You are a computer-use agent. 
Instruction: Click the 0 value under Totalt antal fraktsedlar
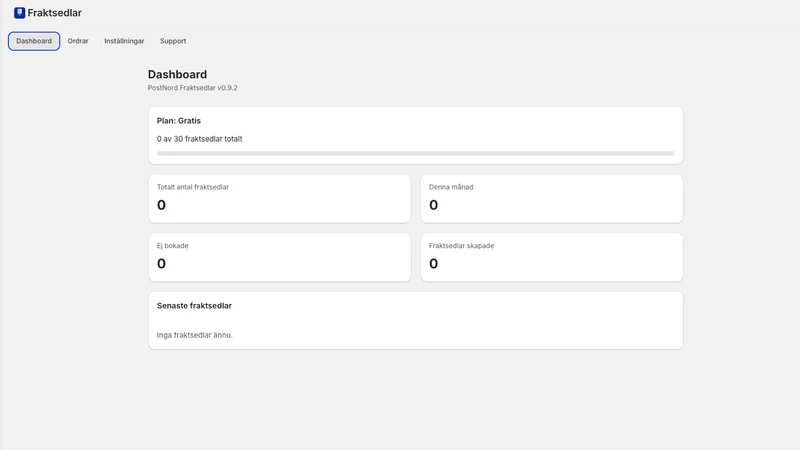161,205
